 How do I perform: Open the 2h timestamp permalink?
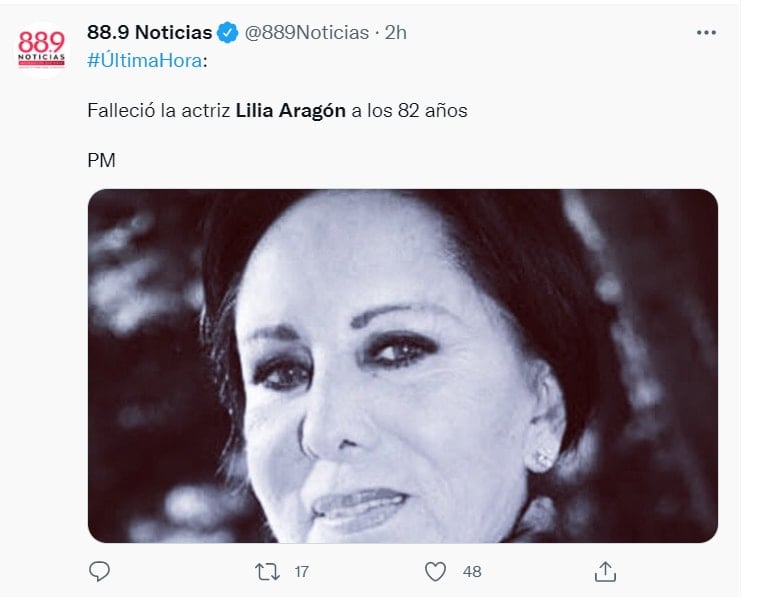pyautogui.click(x=396, y=33)
